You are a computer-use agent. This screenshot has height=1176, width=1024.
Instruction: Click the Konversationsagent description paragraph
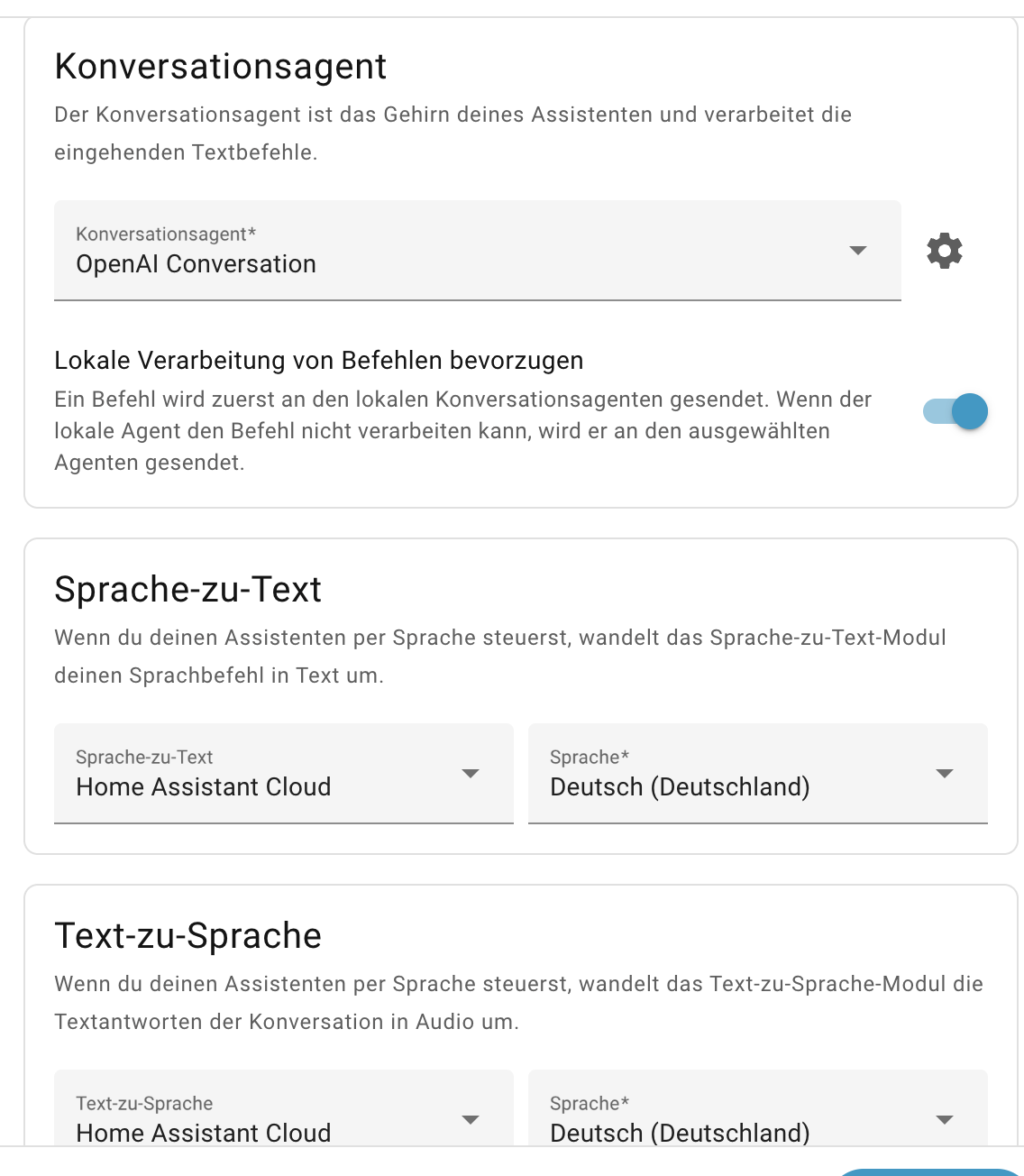click(453, 133)
